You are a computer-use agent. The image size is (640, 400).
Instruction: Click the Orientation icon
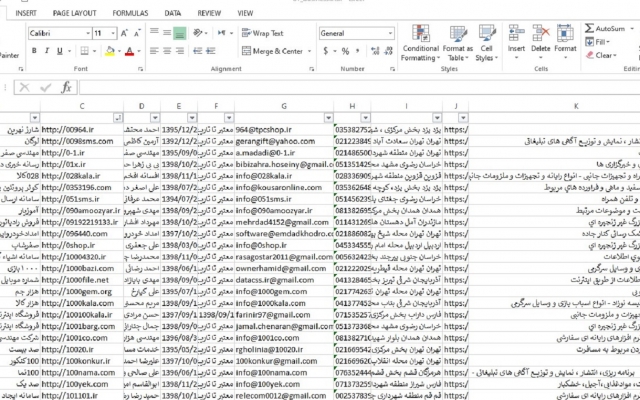pos(198,33)
